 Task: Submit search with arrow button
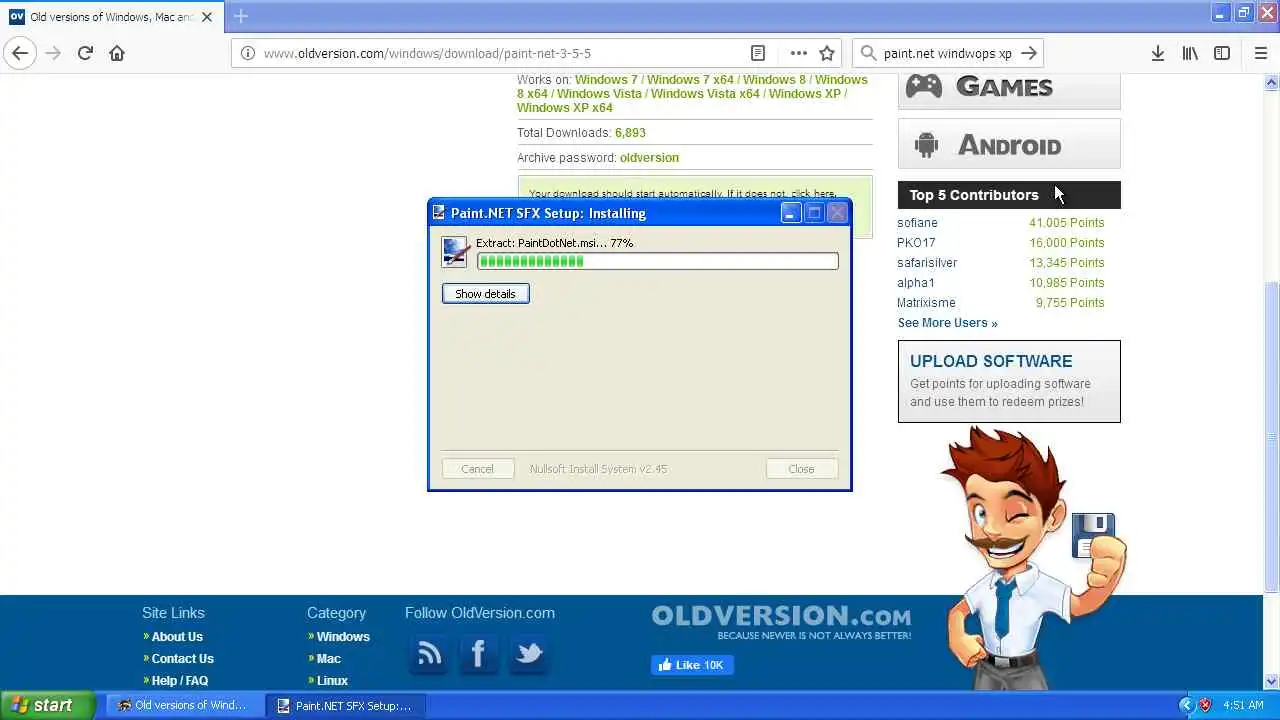pos(1030,53)
